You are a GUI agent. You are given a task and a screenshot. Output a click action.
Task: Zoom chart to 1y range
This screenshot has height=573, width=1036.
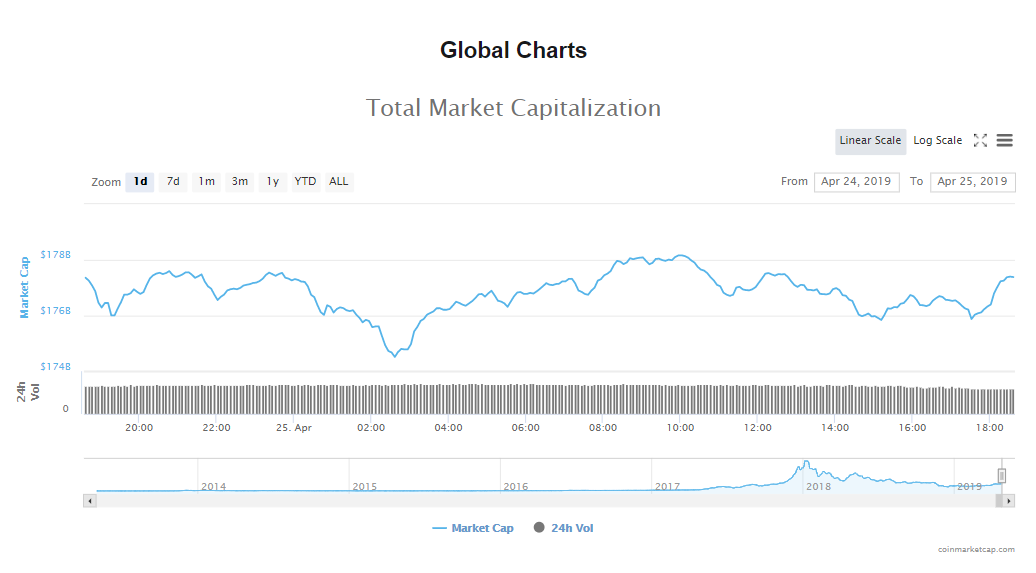point(272,182)
